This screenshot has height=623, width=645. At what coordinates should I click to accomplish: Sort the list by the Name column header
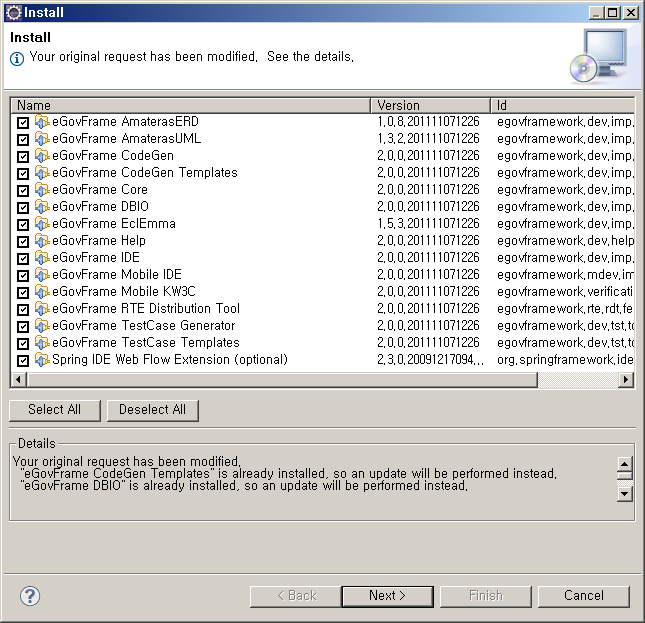click(190, 105)
